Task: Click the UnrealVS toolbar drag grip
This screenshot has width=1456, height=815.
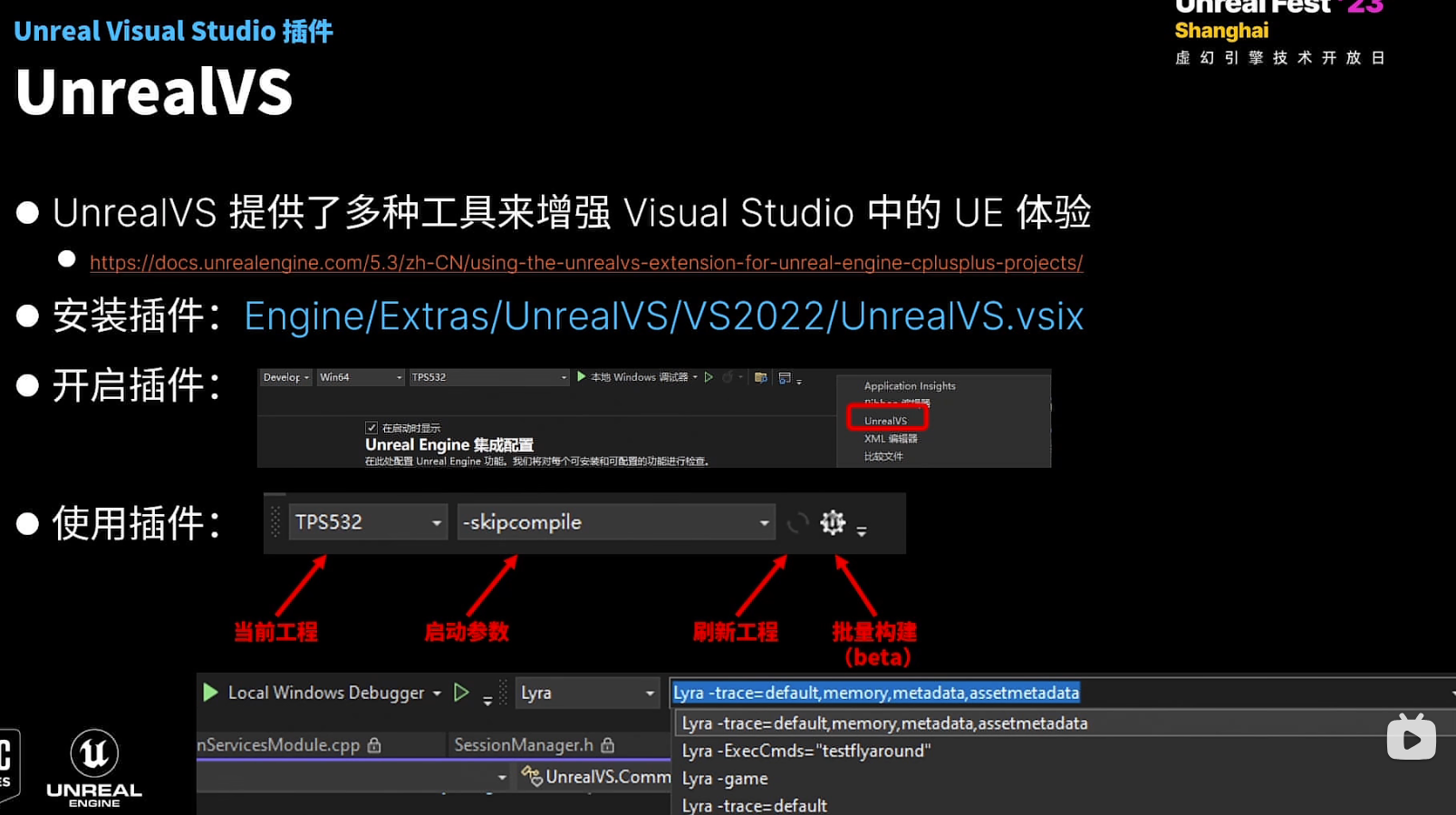Action: pos(275,523)
